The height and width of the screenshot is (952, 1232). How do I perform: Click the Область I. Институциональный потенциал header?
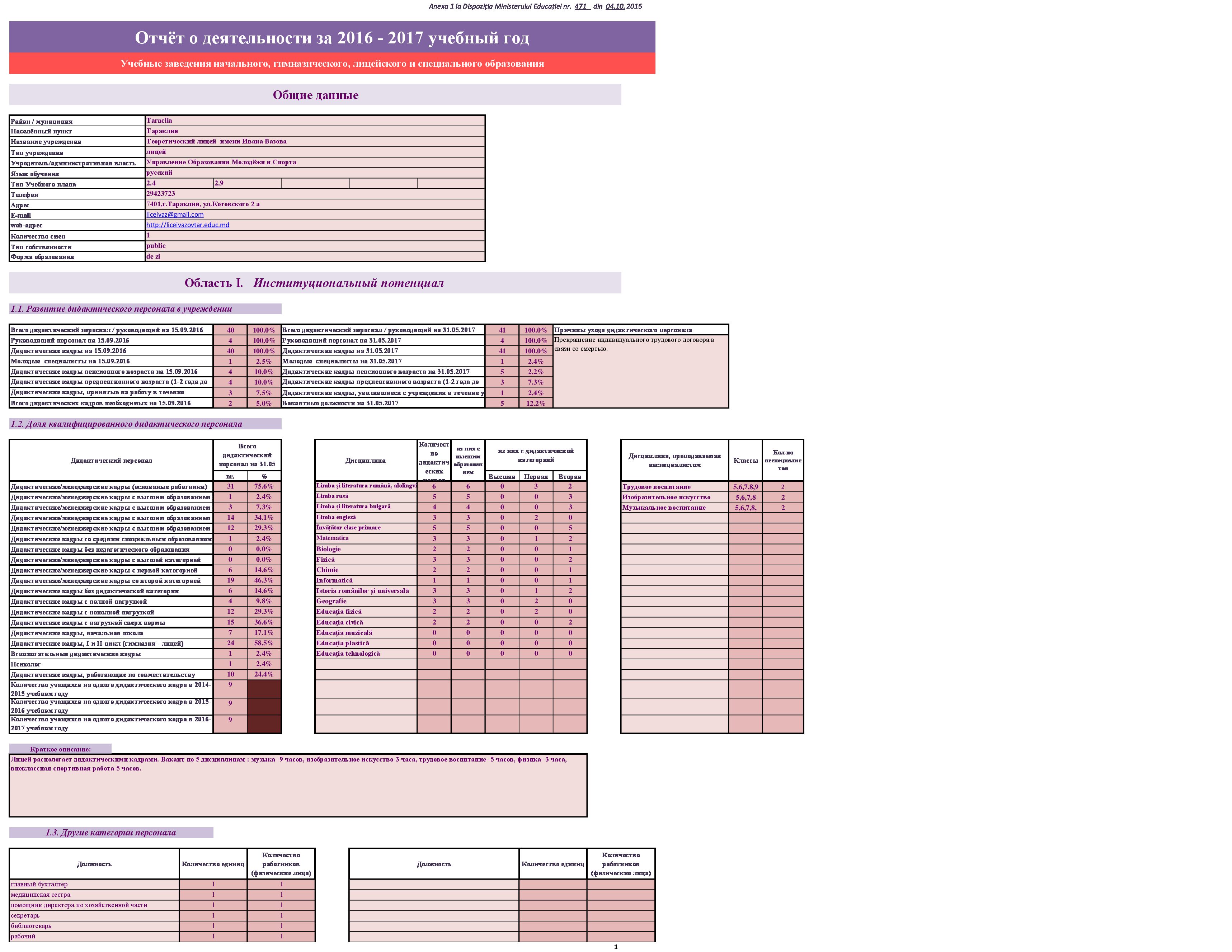pos(314,283)
